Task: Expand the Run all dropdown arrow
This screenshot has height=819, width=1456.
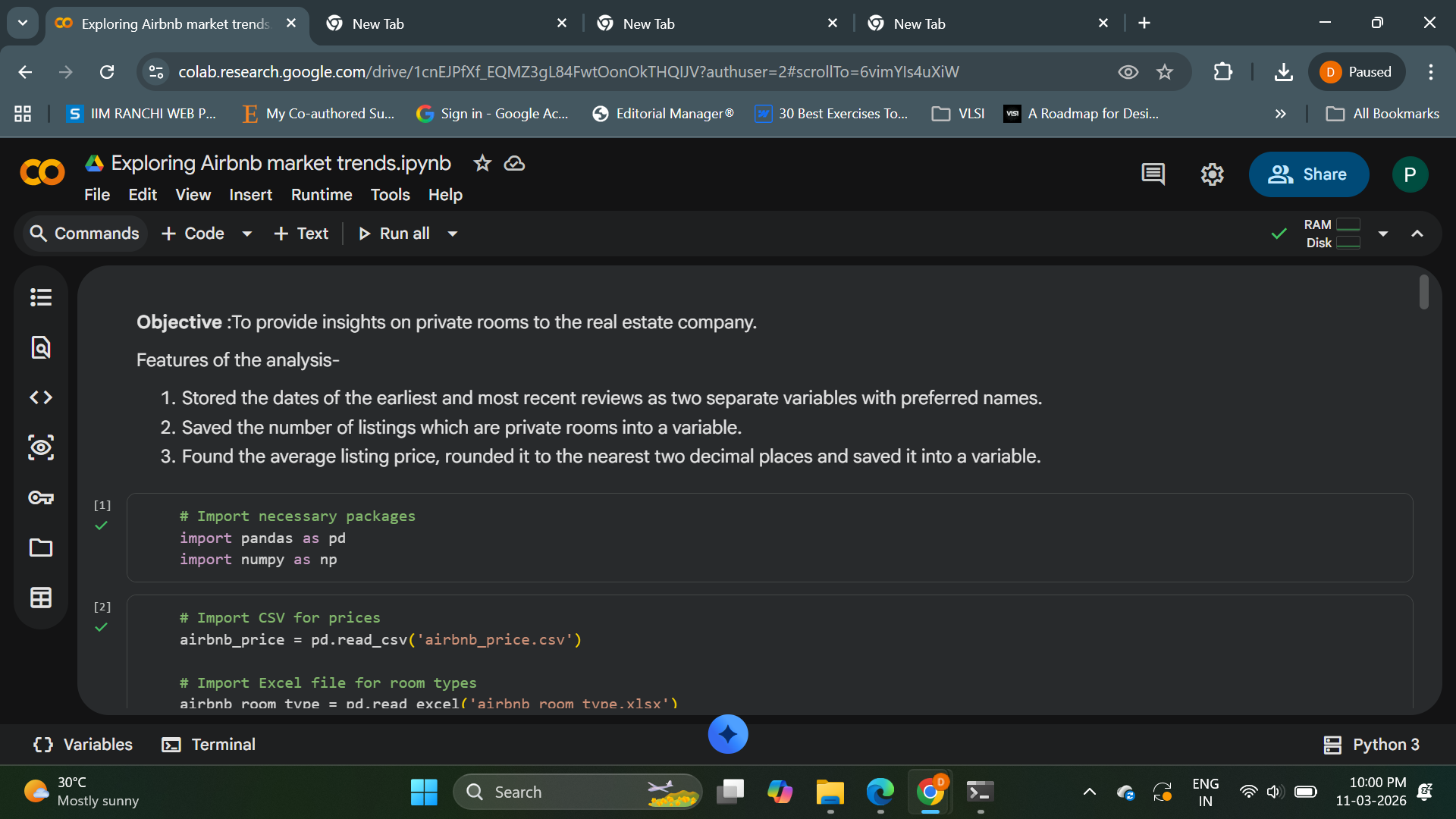Action: click(x=453, y=234)
